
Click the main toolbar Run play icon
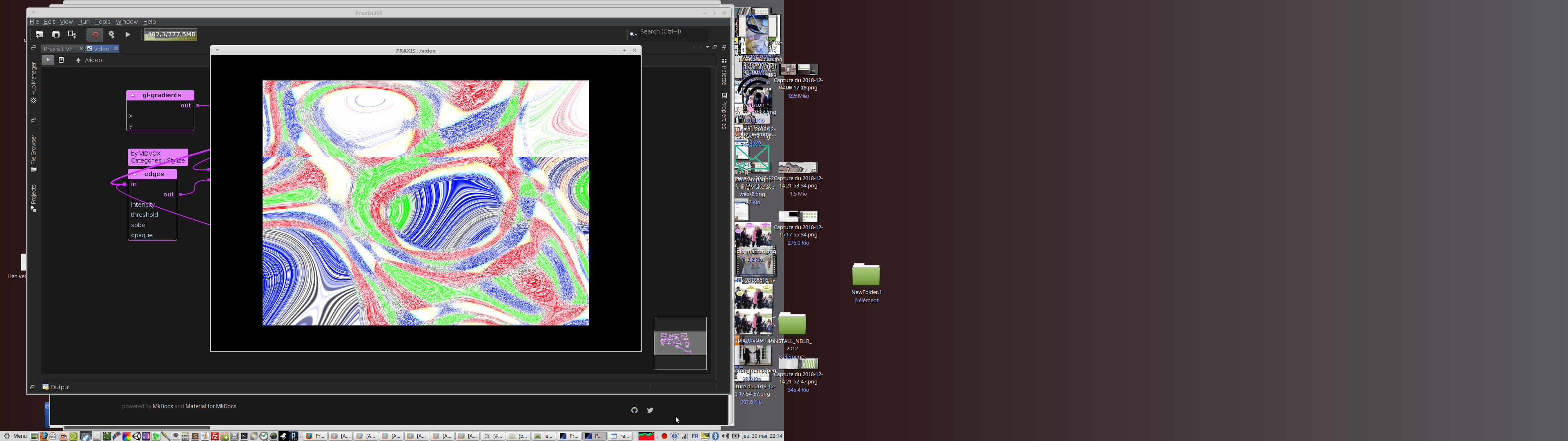pos(128,35)
